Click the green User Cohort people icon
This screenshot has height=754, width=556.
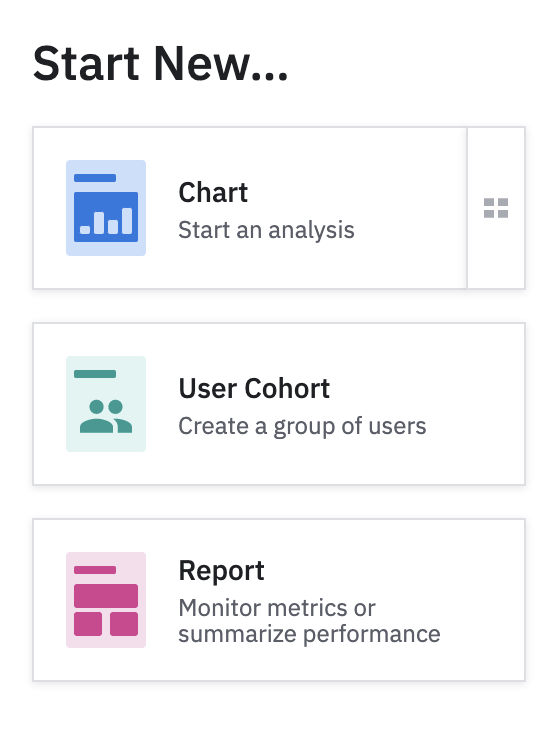(106, 404)
